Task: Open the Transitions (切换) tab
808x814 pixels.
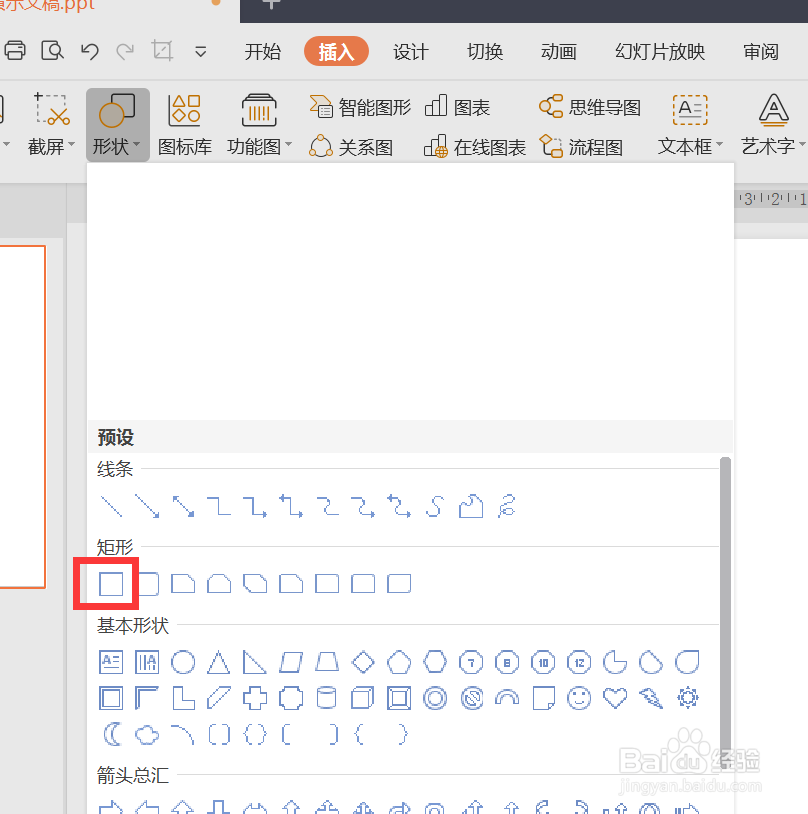Action: 485,51
